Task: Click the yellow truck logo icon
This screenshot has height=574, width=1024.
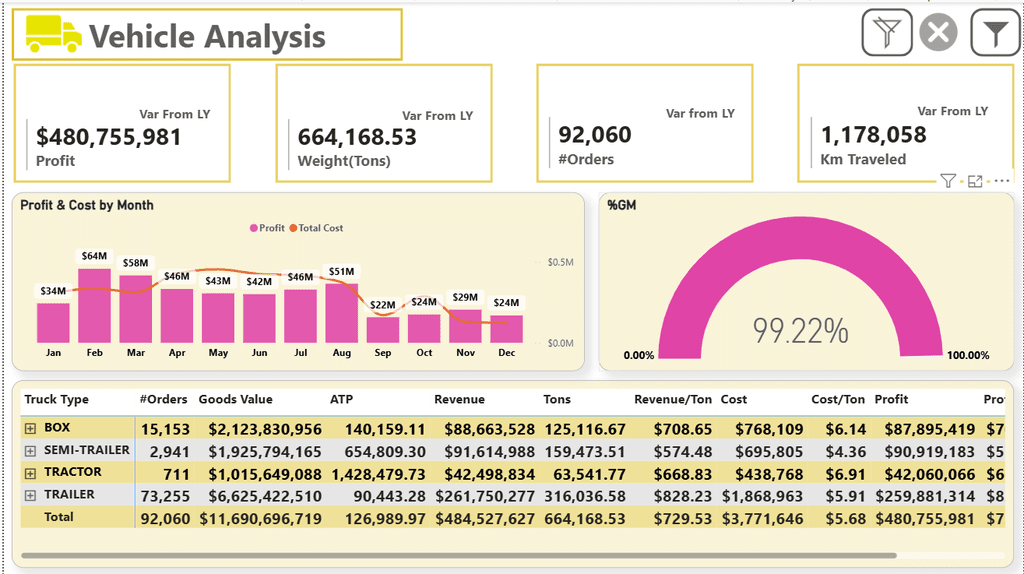Action: coord(53,35)
